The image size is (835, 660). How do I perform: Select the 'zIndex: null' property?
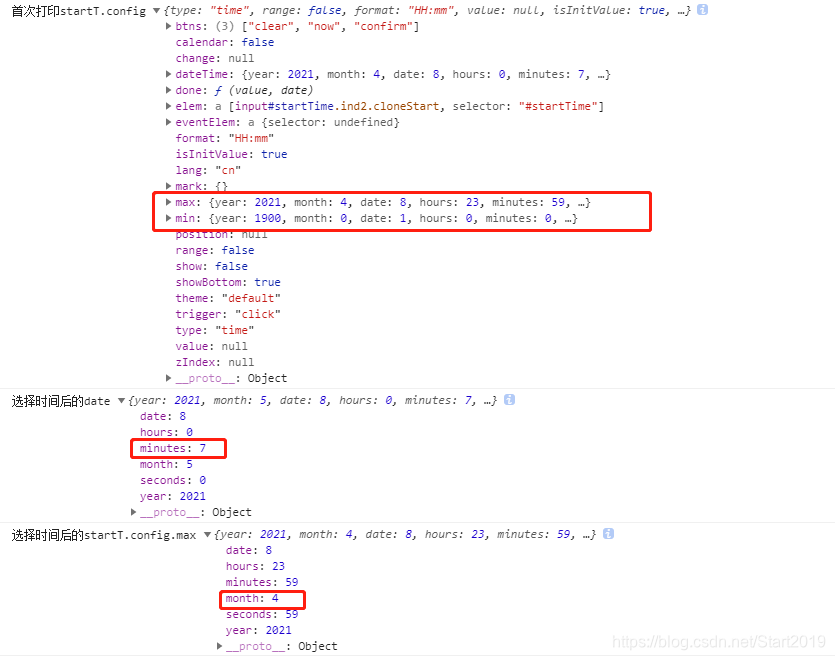[215, 362]
